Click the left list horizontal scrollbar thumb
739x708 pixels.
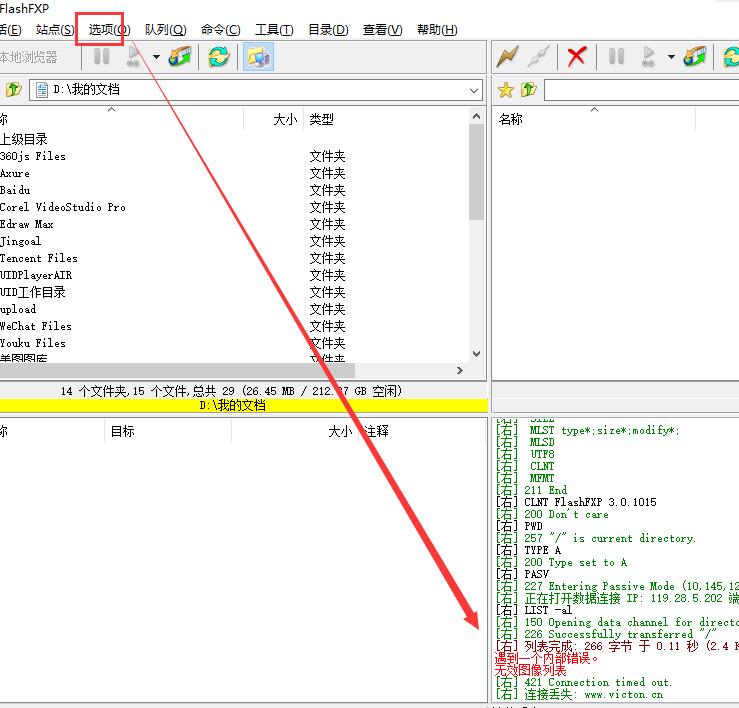click(177, 370)
